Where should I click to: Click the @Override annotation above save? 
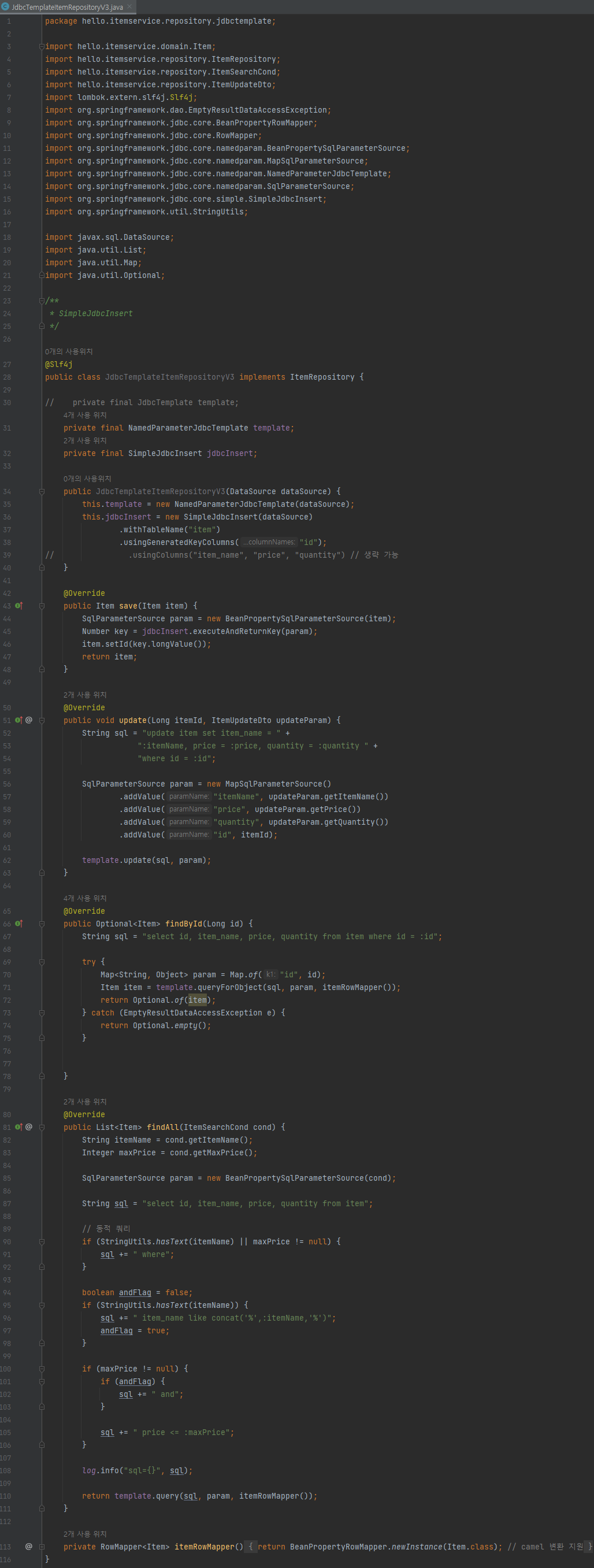[x=84, y=593]
